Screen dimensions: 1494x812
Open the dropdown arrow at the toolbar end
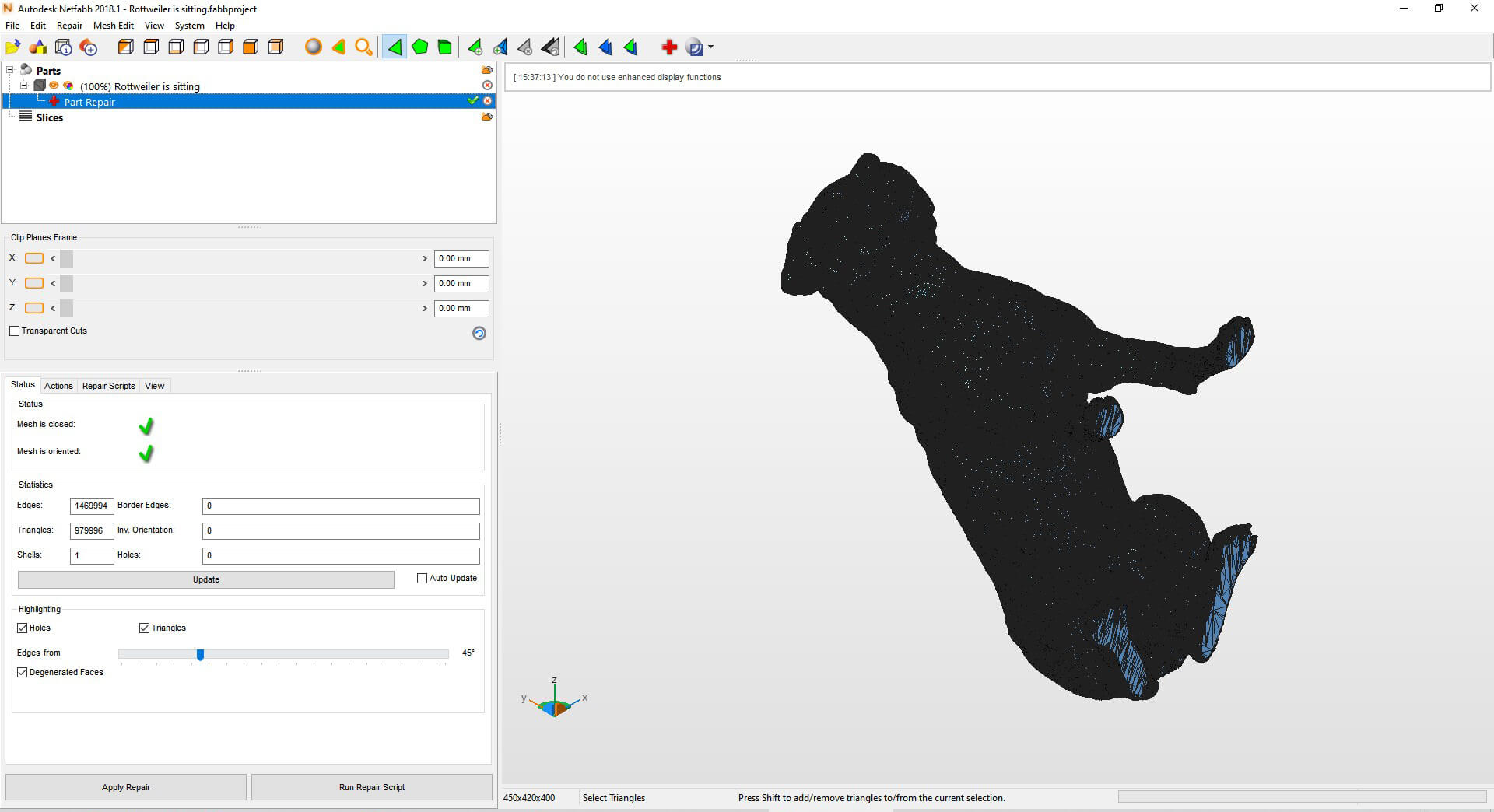710,47
